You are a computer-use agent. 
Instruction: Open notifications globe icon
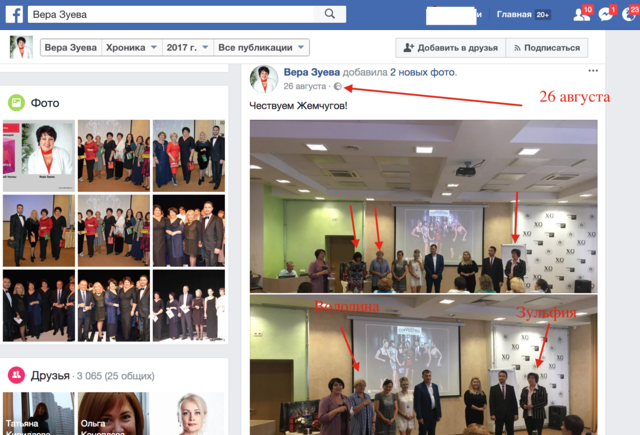click(x=630, y=14)
